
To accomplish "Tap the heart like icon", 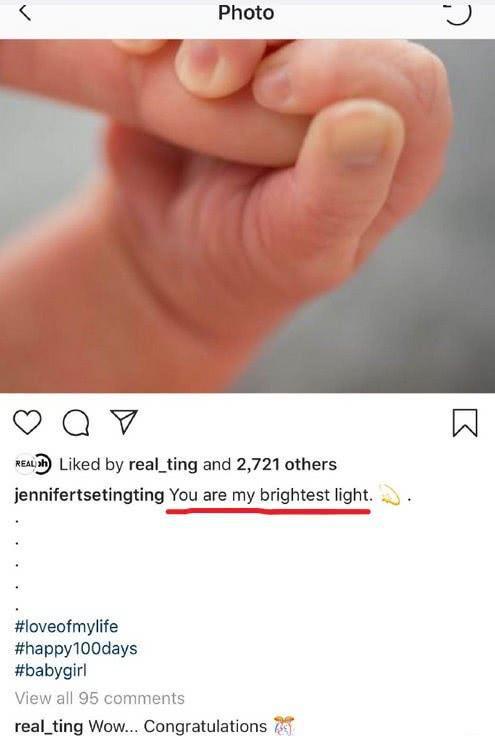I will pos(28,422).
